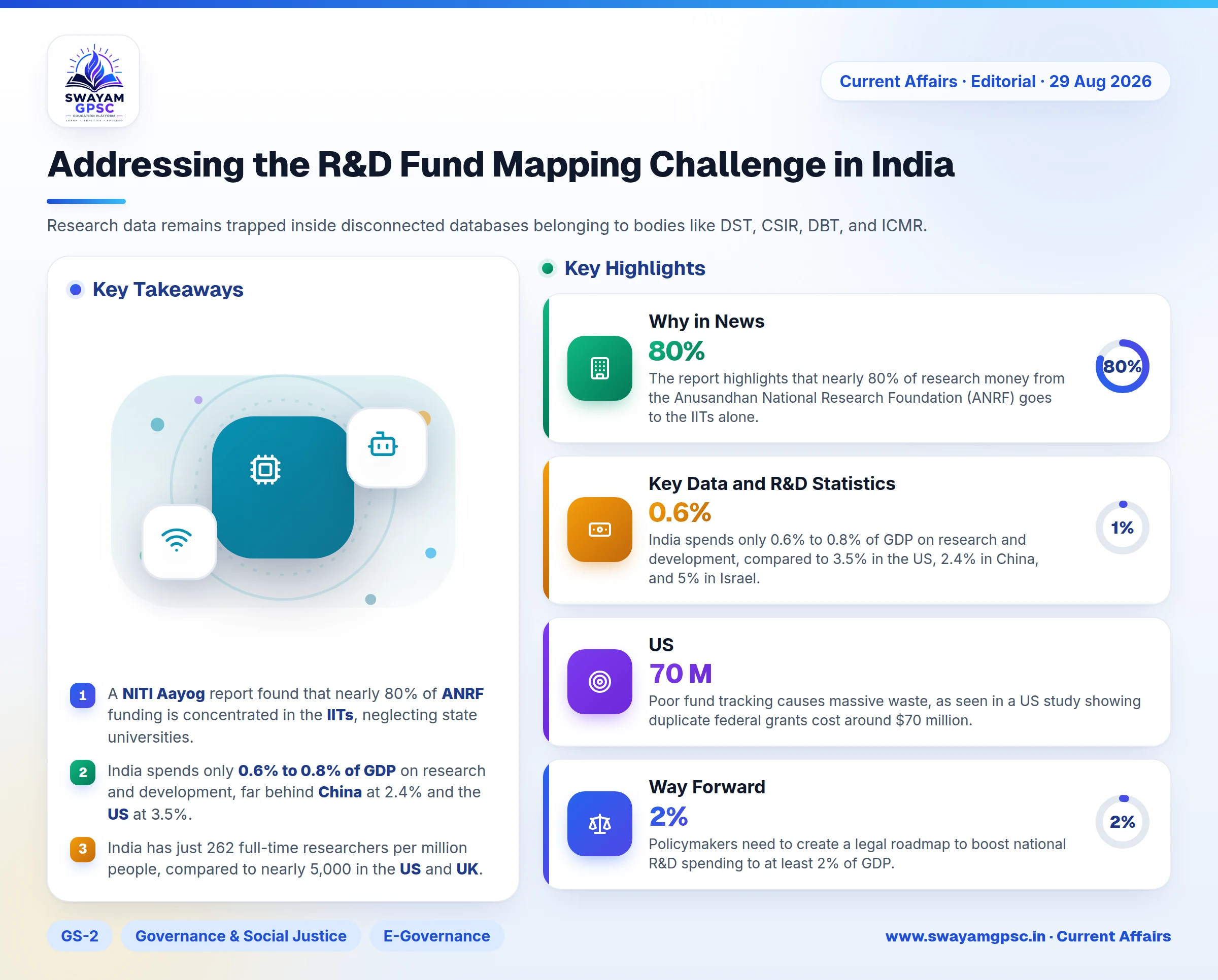Click the main title about R&D Fund Mapping
The height and width of the screenshot is (980, 1218).
[x=500, y=164]
